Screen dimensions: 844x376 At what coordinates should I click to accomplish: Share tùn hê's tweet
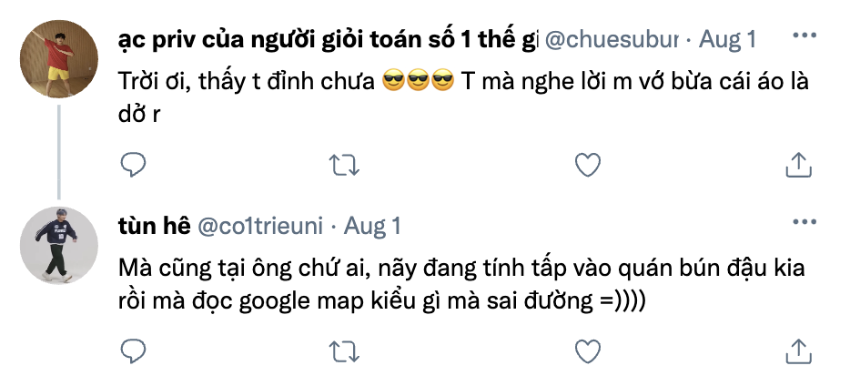point(798,351)
